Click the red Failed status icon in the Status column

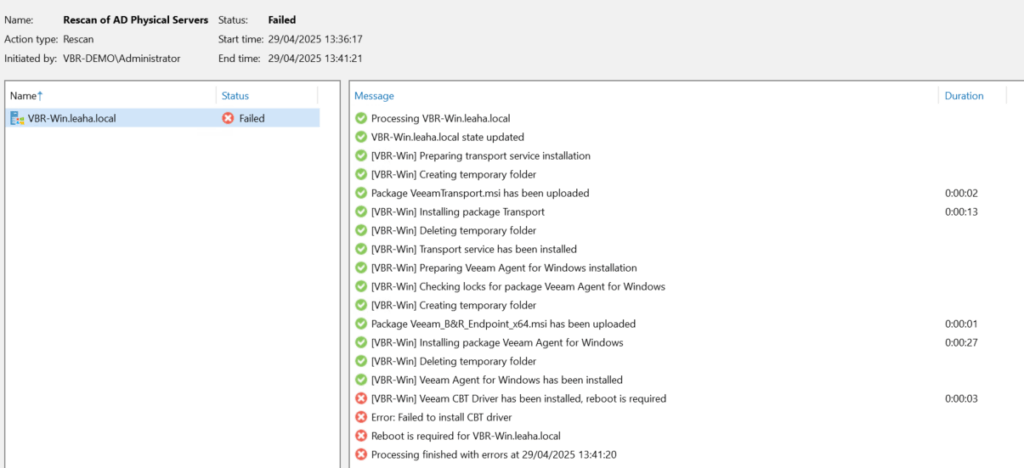coord(228,118)
